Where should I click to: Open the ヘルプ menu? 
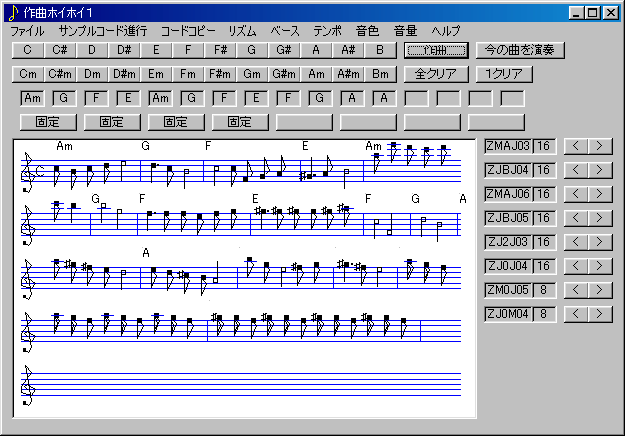(446, 31)
